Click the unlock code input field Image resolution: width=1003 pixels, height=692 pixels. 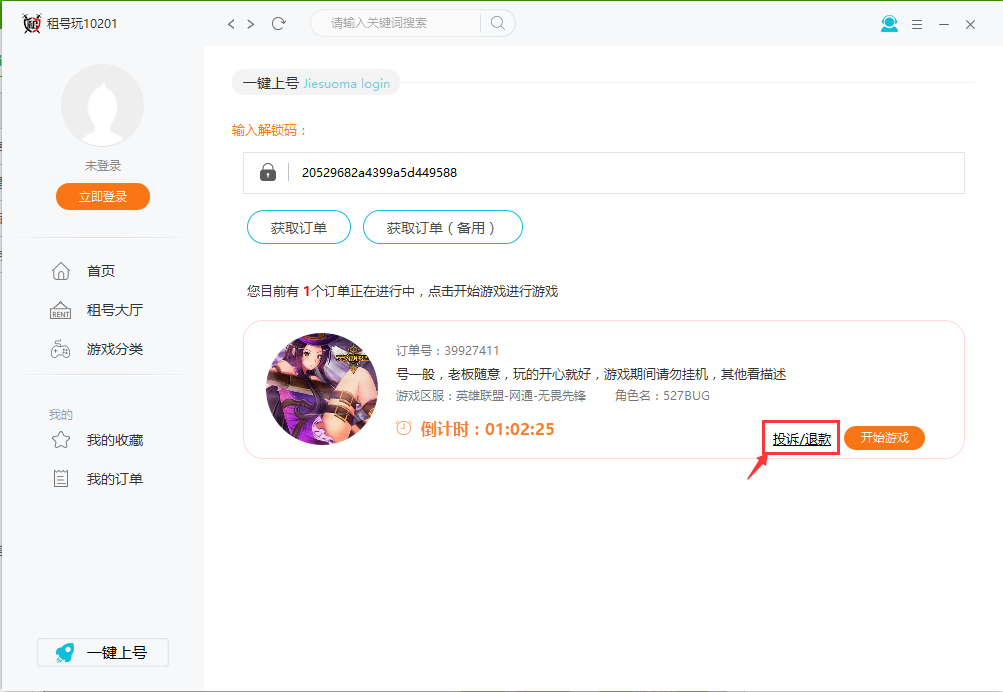tap(603, 173)
